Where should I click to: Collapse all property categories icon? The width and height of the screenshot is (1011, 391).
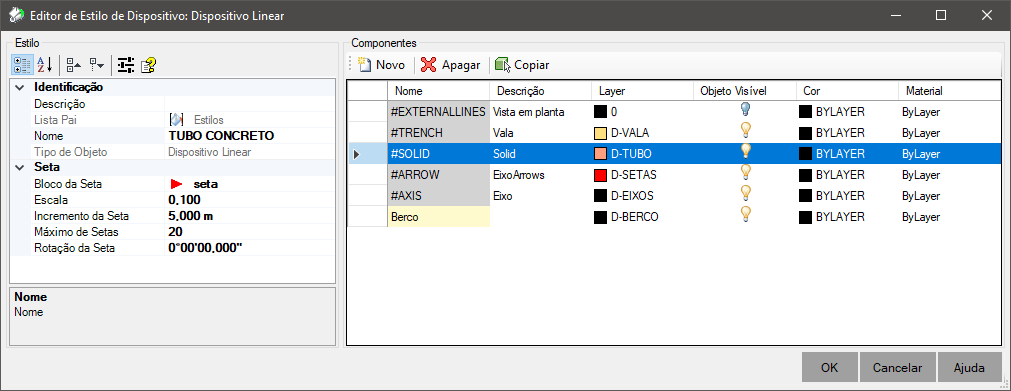(74, 65)
